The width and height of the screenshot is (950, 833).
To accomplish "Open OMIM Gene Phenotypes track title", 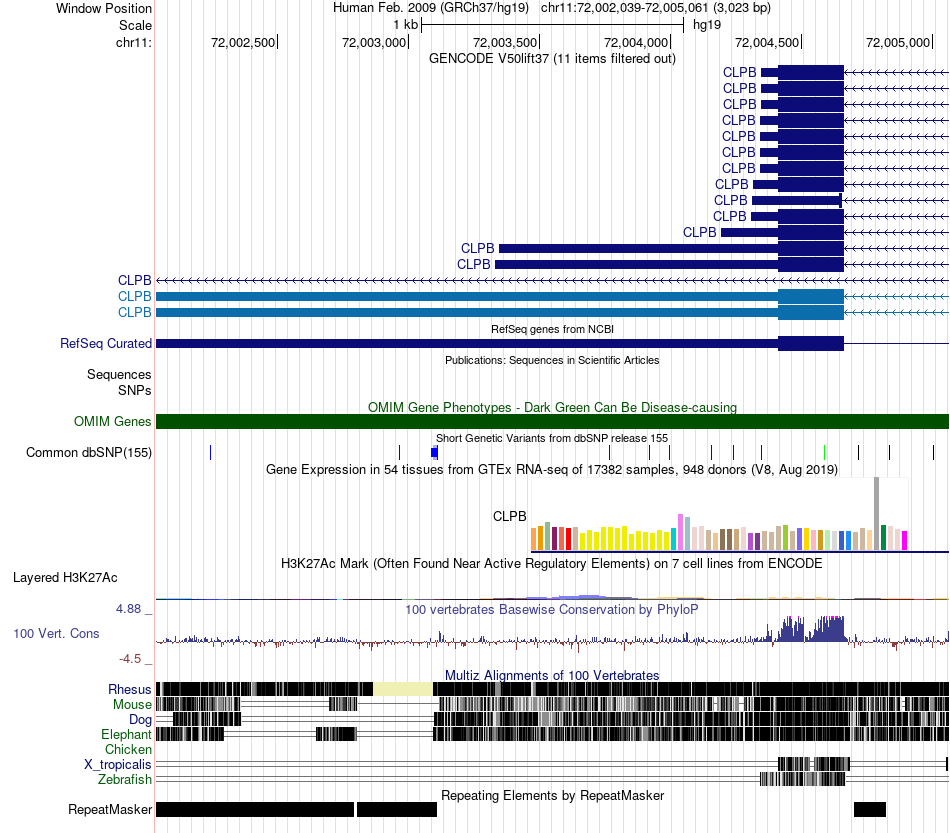I will click(552, 407).
